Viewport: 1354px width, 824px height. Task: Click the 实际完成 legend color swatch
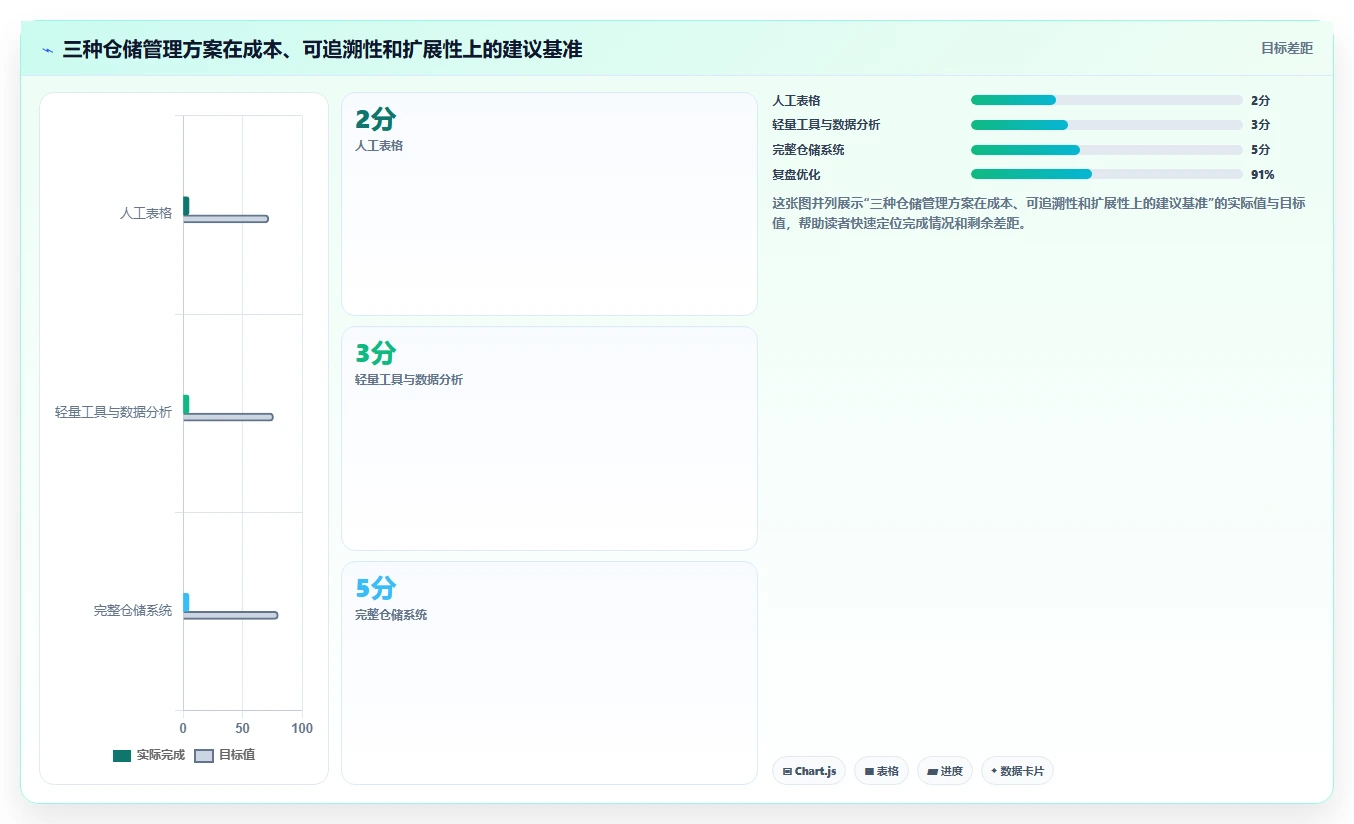pos(122,756)
